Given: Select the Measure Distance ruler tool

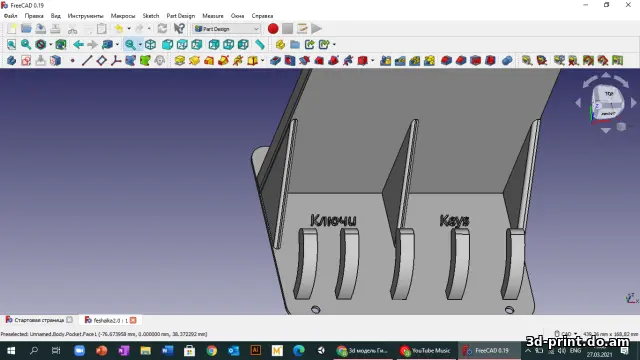Looking at the screenshot, I should (x=260, y=44).
